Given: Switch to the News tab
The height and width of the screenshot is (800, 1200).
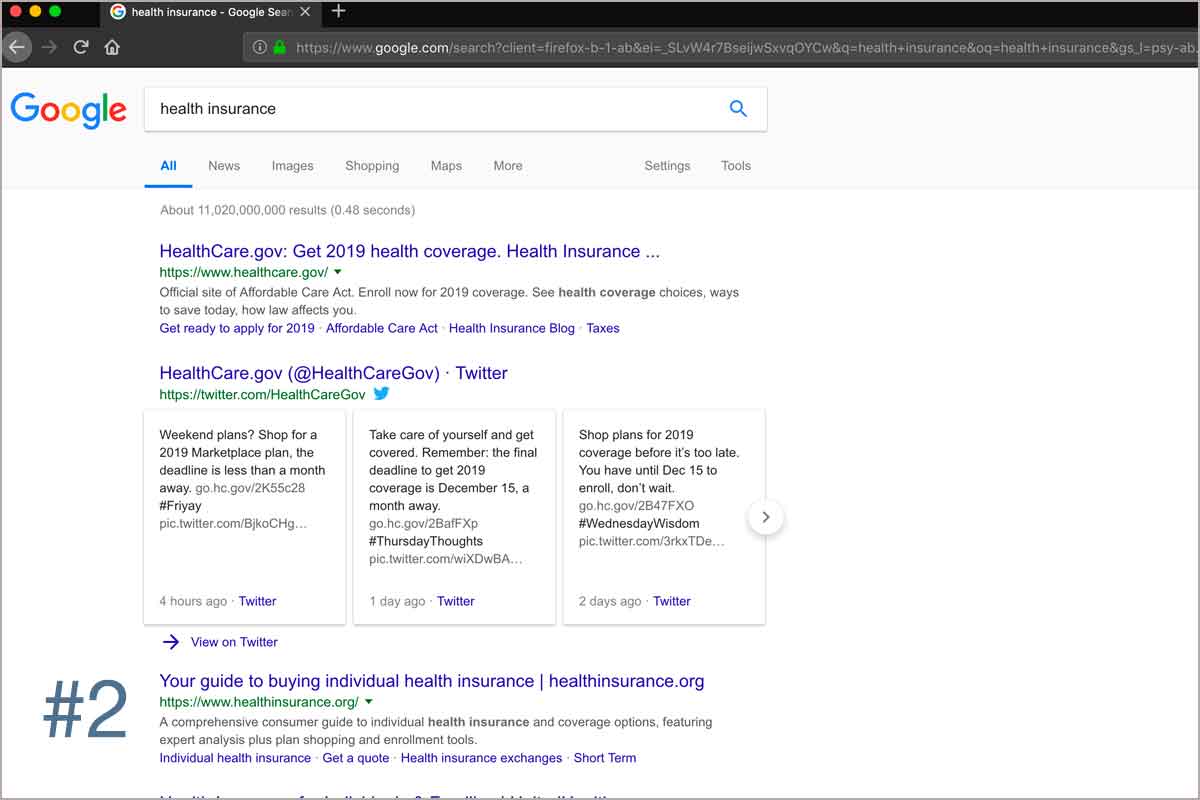Looking at the screenshot, I should (x=224, y=166).
